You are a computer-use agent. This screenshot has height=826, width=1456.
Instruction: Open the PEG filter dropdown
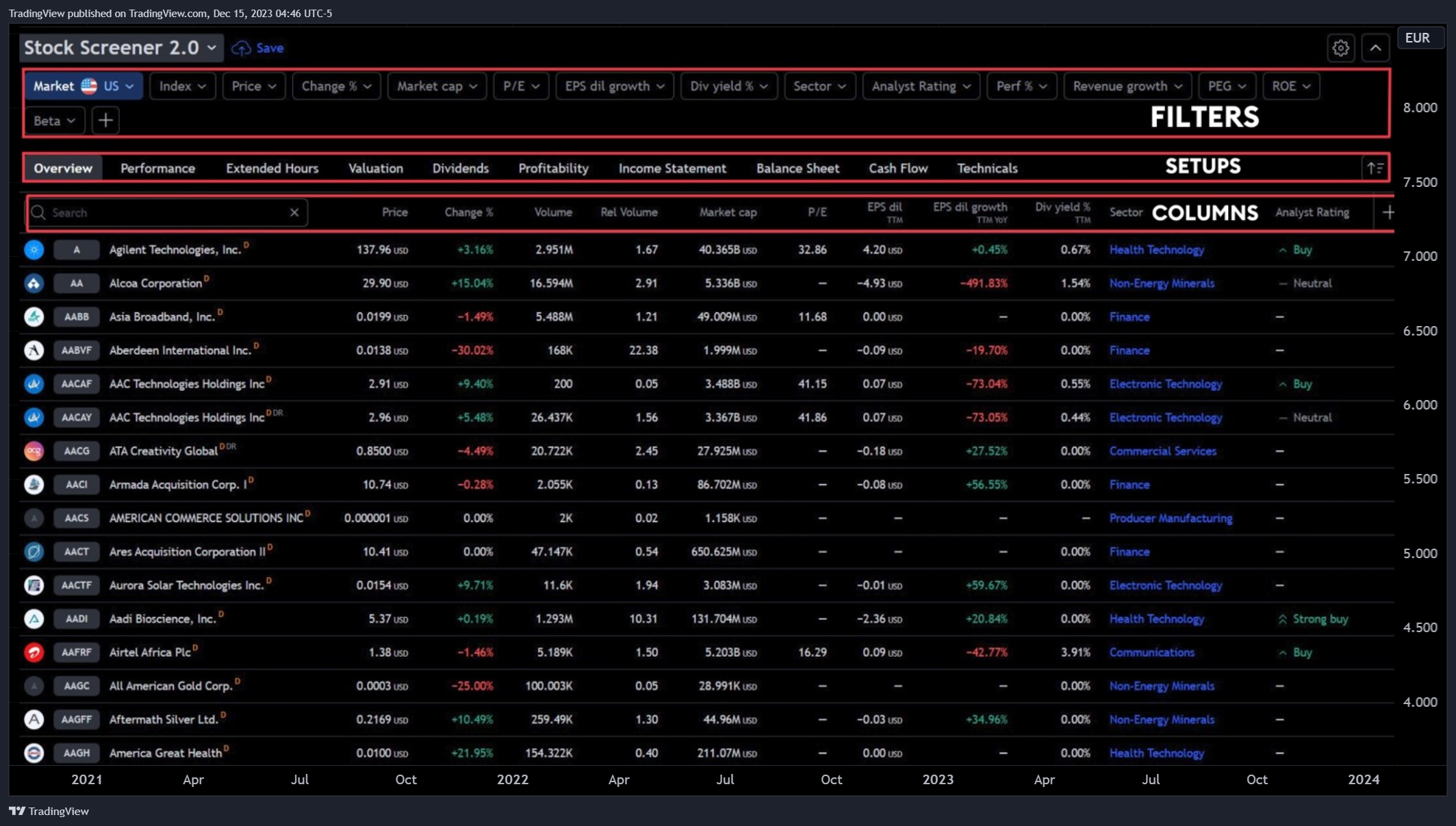tap(1227, 86)
